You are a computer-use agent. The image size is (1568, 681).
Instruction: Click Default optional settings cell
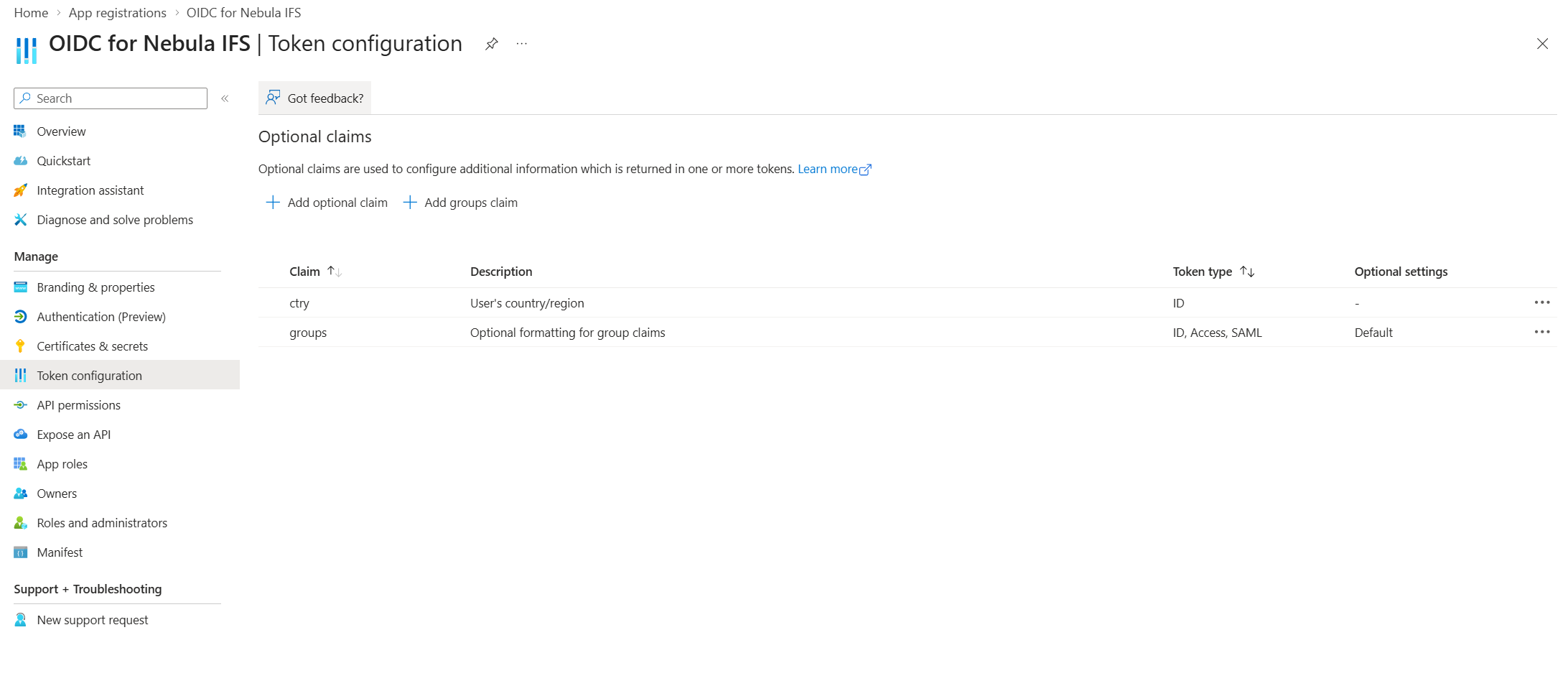(x=1373, y=333)
